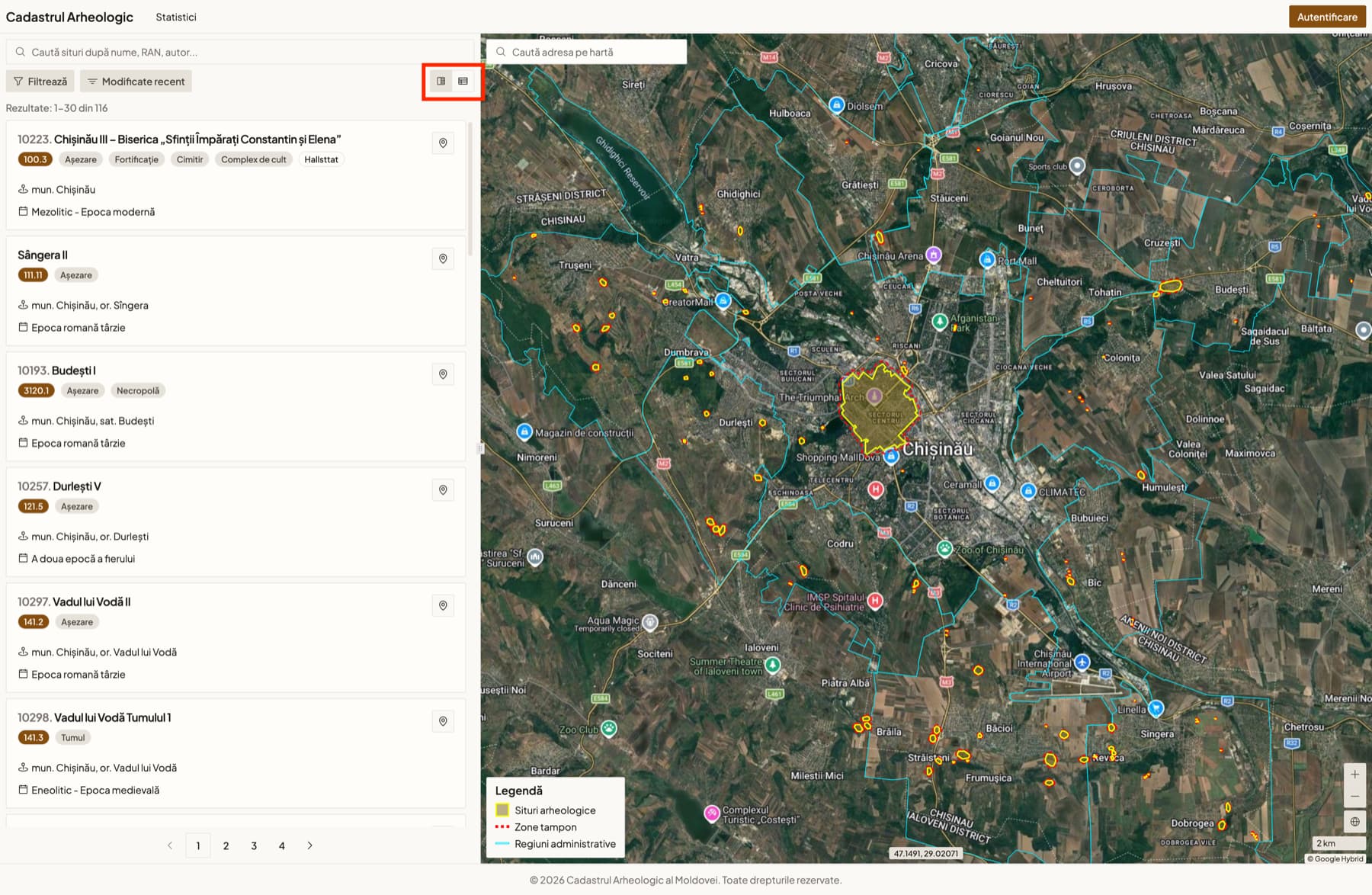Focus the map address search field

(586, 52)
